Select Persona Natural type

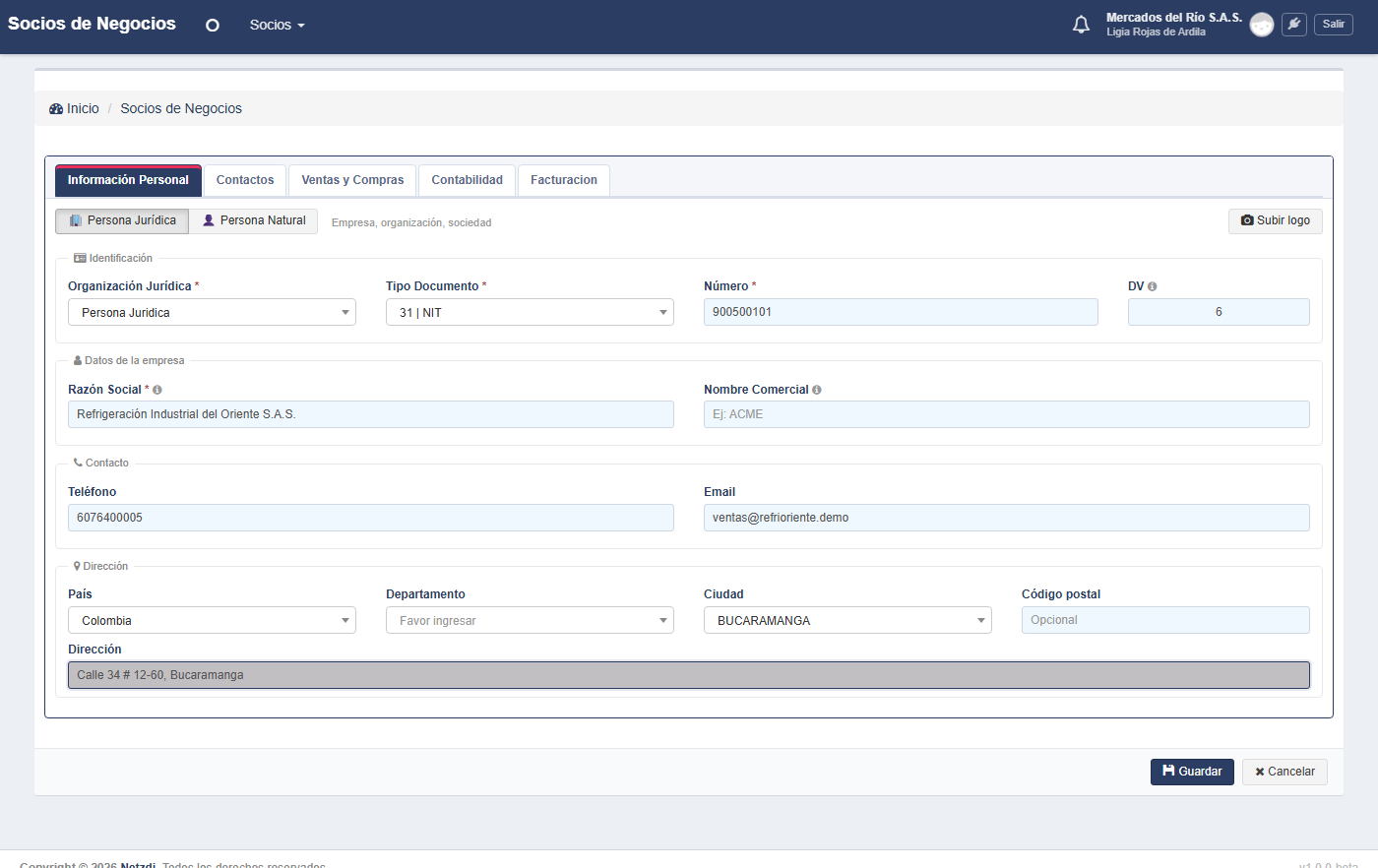[x=254, y=220]
